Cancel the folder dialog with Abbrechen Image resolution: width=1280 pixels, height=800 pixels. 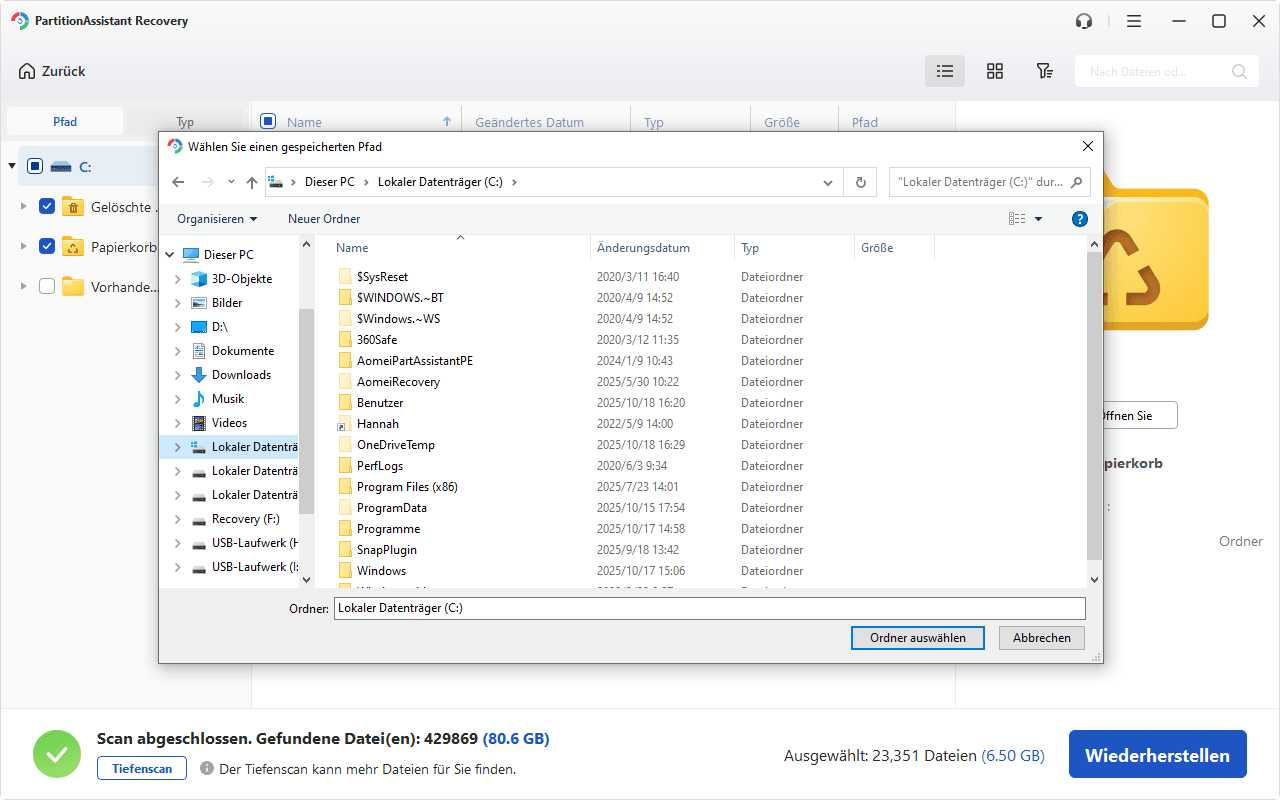[1042, 638]
